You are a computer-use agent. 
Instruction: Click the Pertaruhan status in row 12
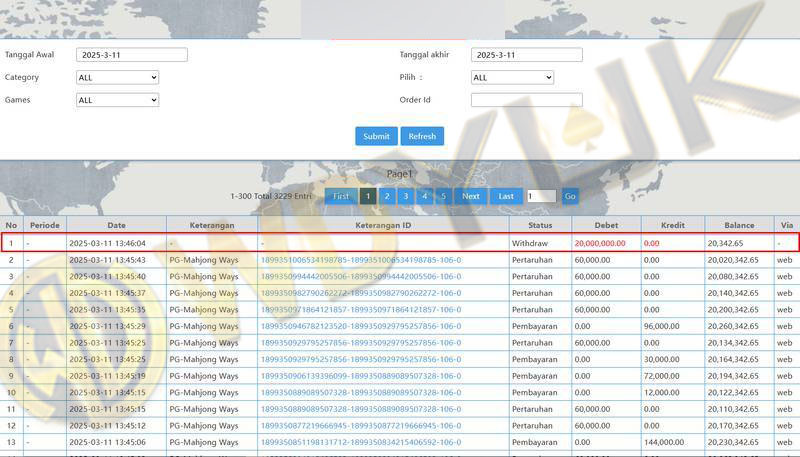tap(532, 426)
